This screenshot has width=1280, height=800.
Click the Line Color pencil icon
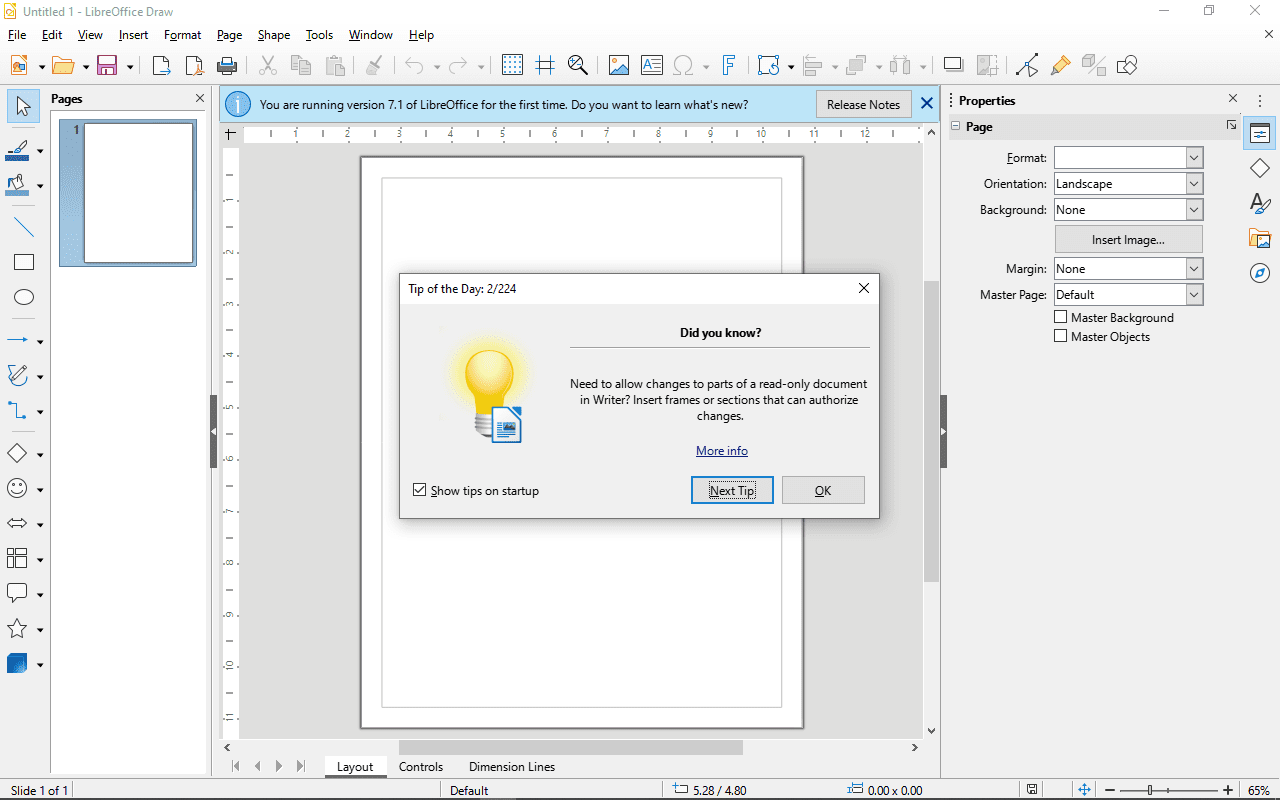(18, 150)
